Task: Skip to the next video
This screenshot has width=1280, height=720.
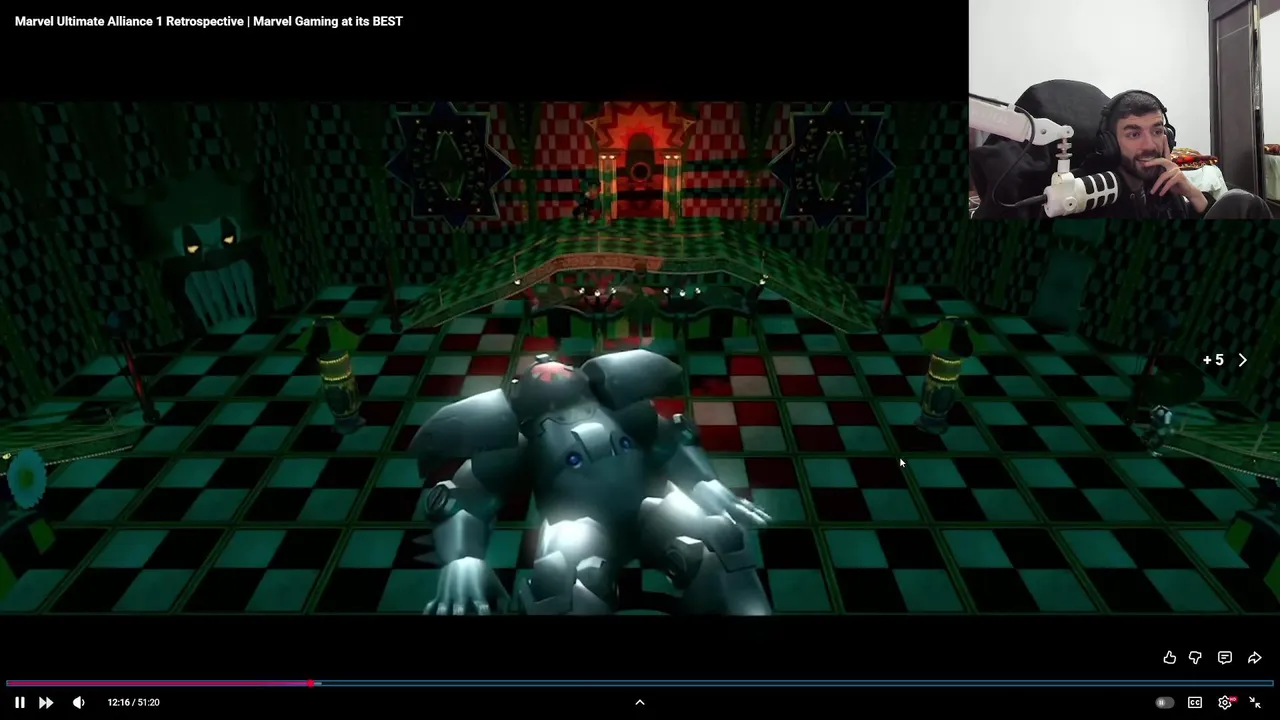Action: (46, 702)
